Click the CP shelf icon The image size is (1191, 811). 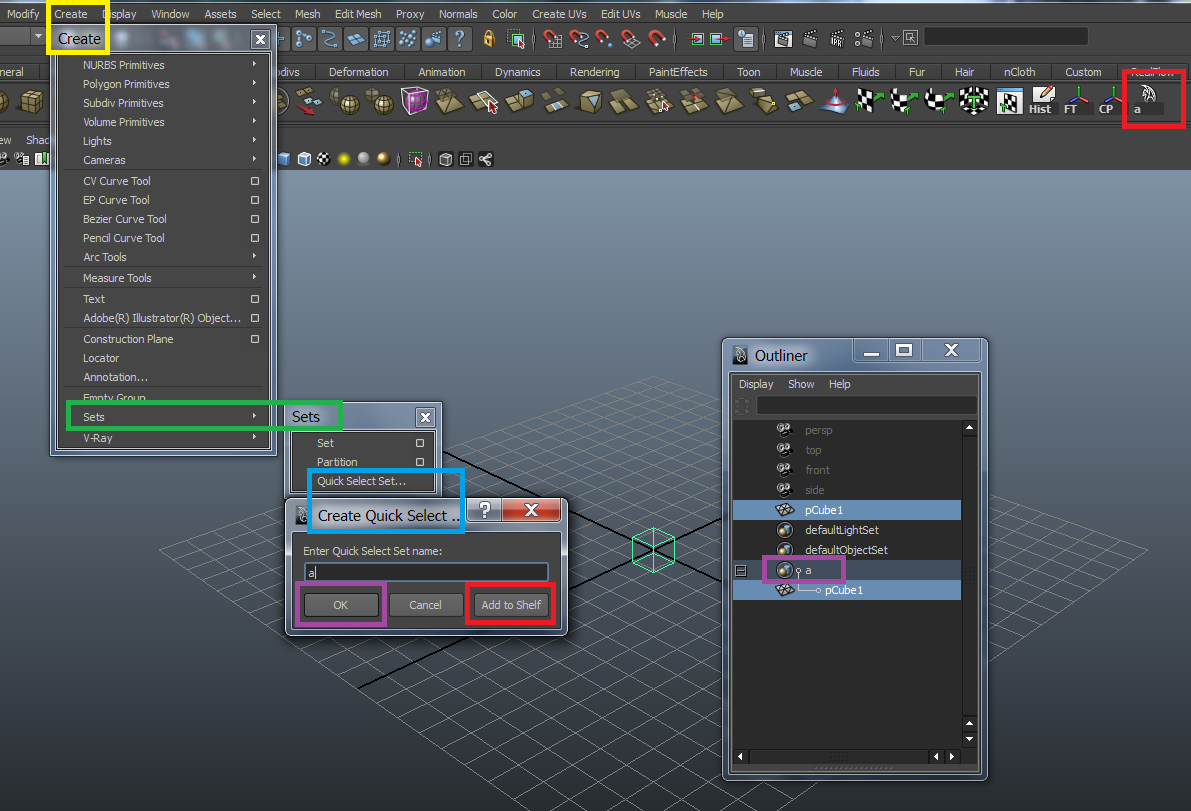click(1108, 100)
